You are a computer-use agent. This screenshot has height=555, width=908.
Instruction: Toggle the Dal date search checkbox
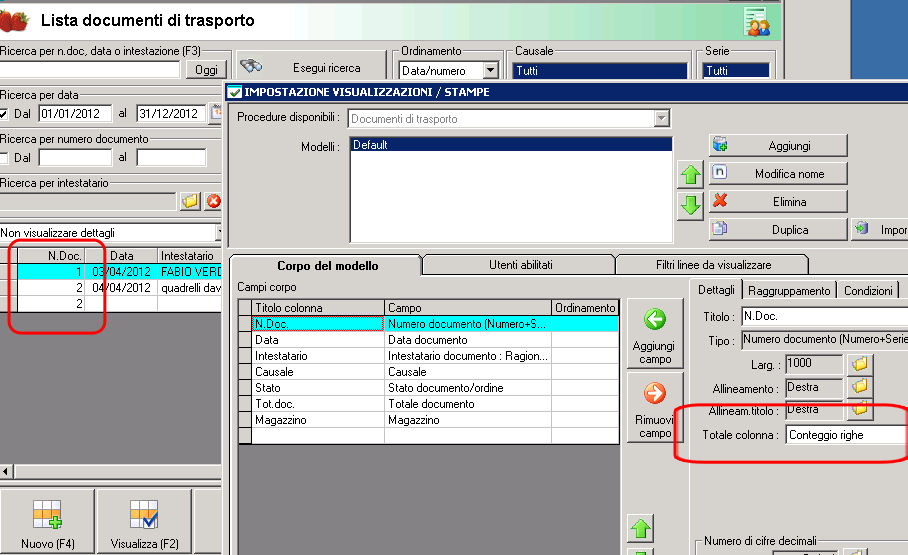click(4, 114)
